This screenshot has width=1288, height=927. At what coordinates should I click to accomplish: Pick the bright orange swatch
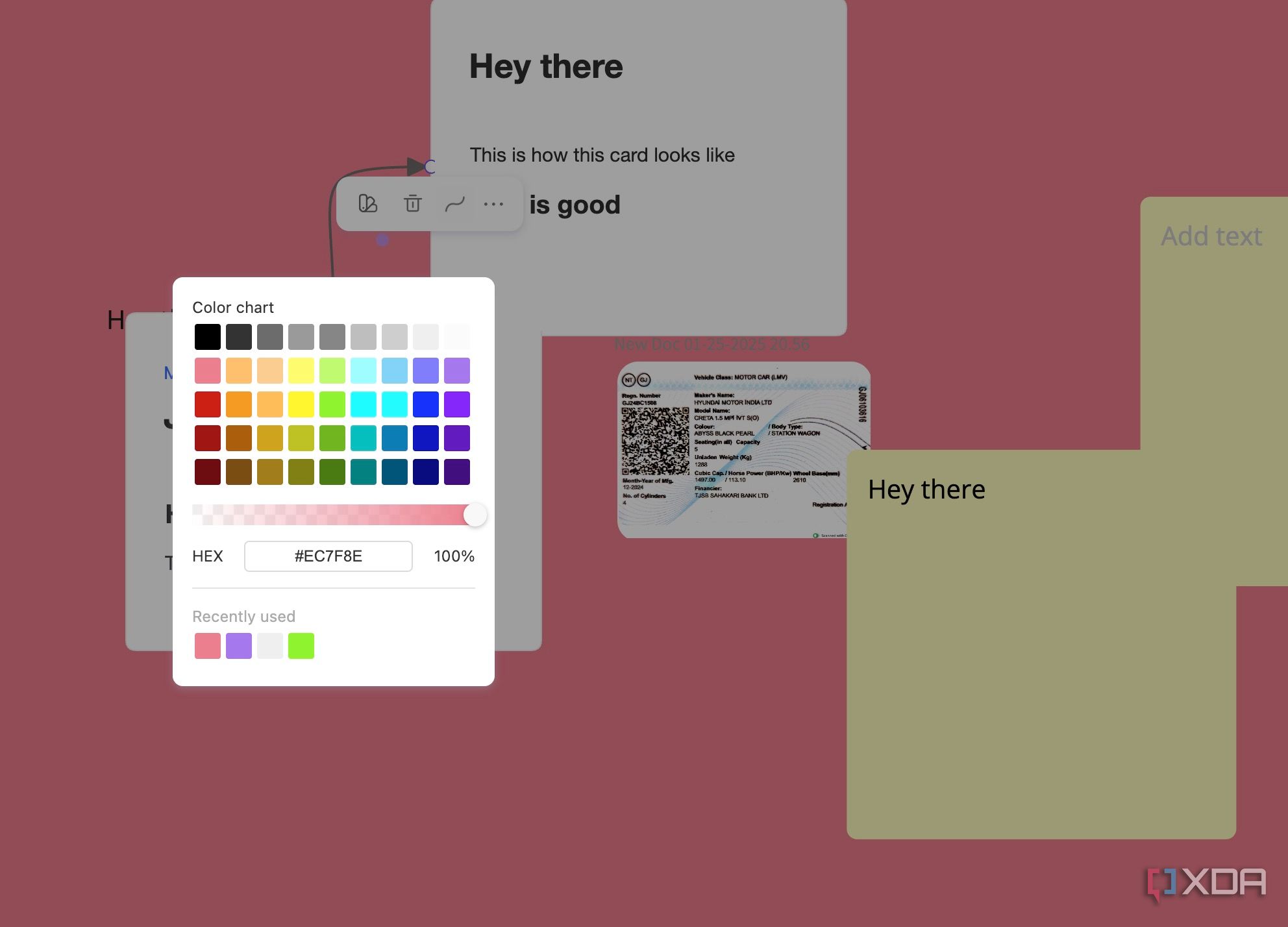[239, 404]
